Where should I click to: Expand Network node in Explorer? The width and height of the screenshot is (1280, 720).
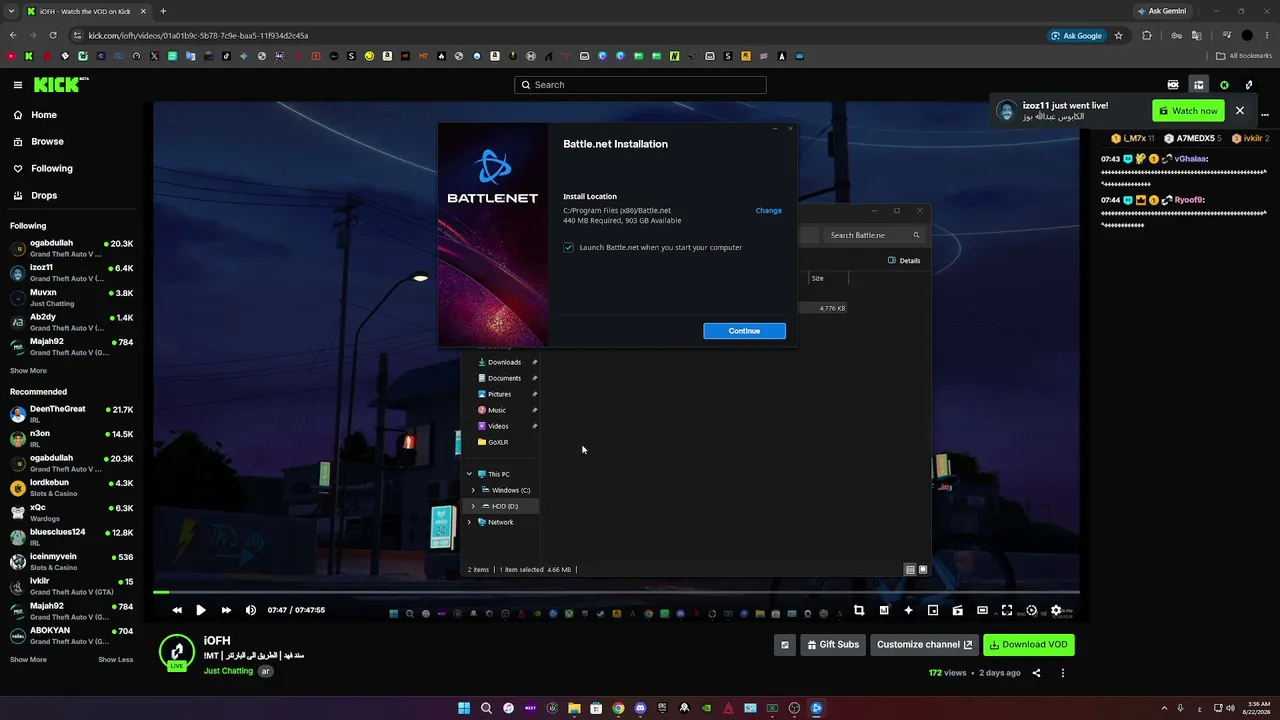click(469, 522)
